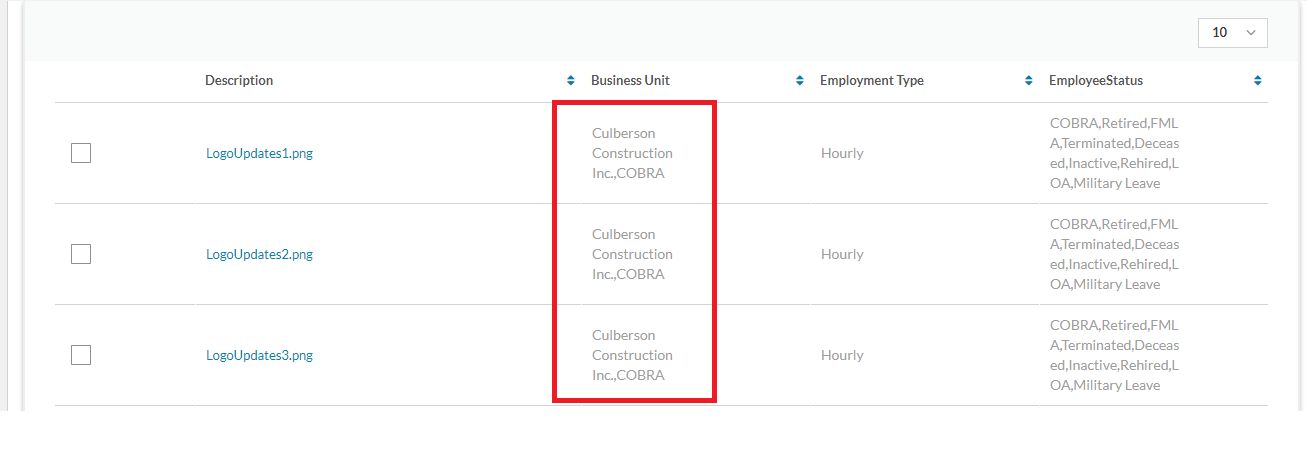Screen dimensions: 1307x460
Task: Open the LogoUpdates1.png link
Action: pyautogui.click(x=259, y=154)
